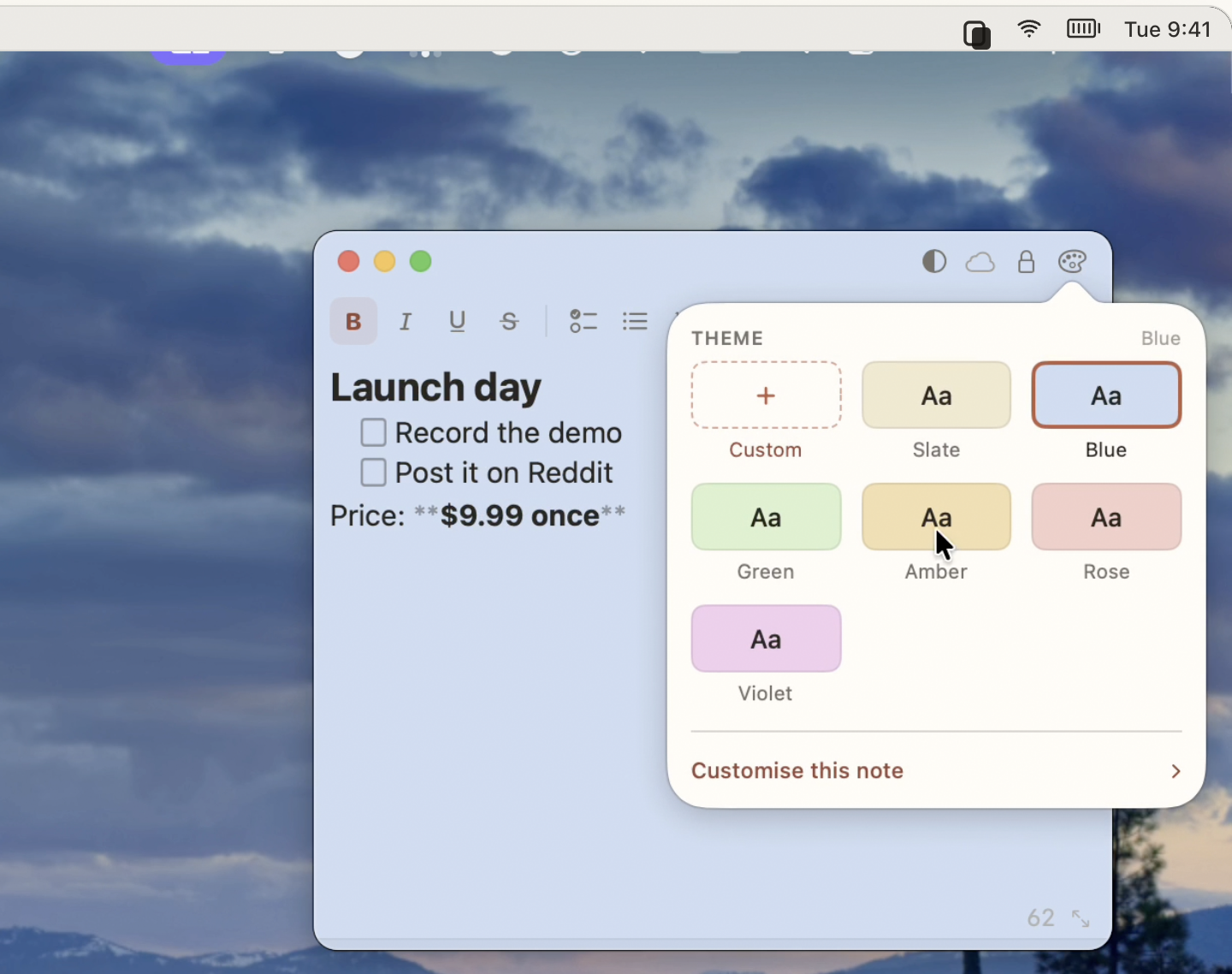Screen dimensions: 1232x974
Task: Choose the Violet theme swatch
Action: pos(767,638)
